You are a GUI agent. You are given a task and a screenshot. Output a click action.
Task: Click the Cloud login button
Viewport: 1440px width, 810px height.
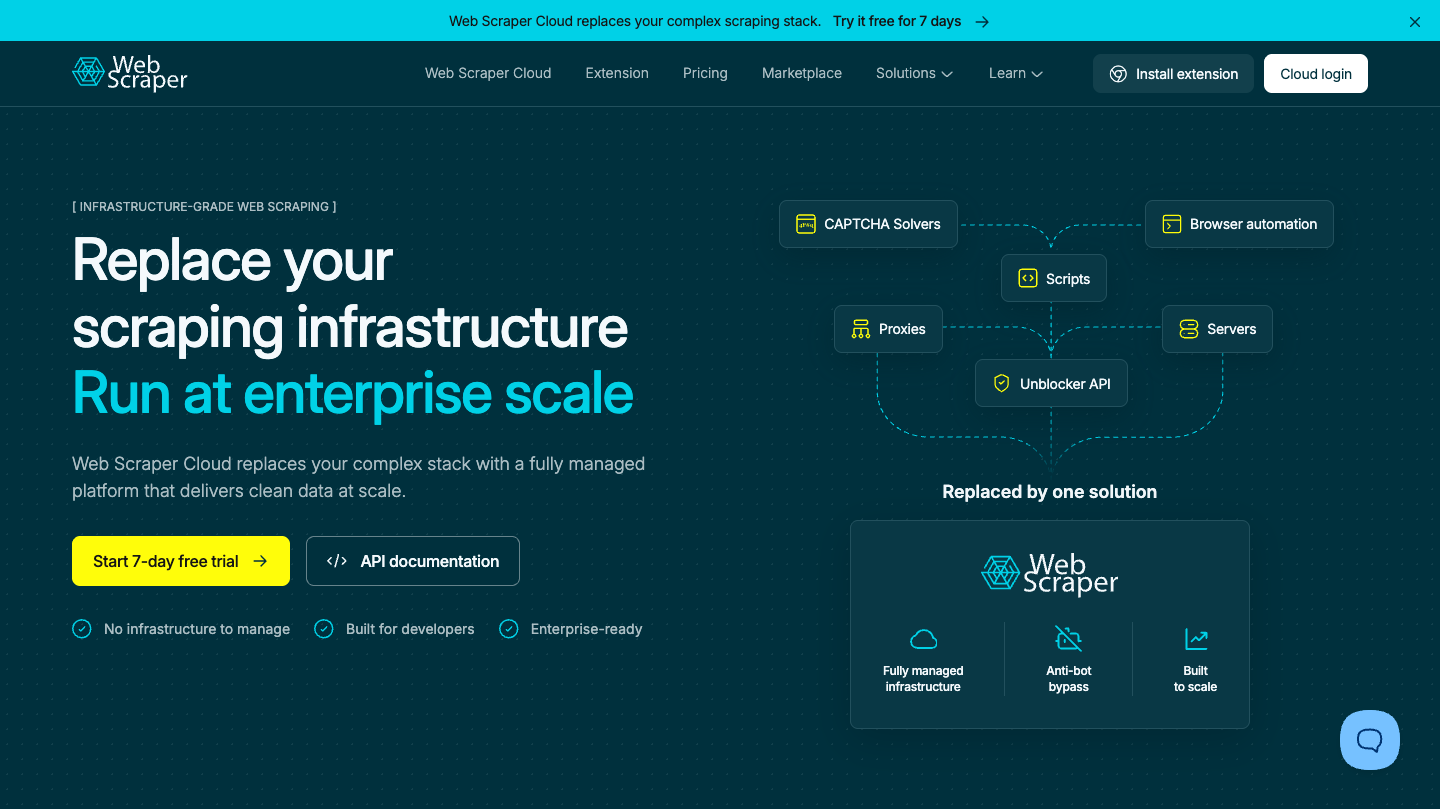(x=1316, y=74)
